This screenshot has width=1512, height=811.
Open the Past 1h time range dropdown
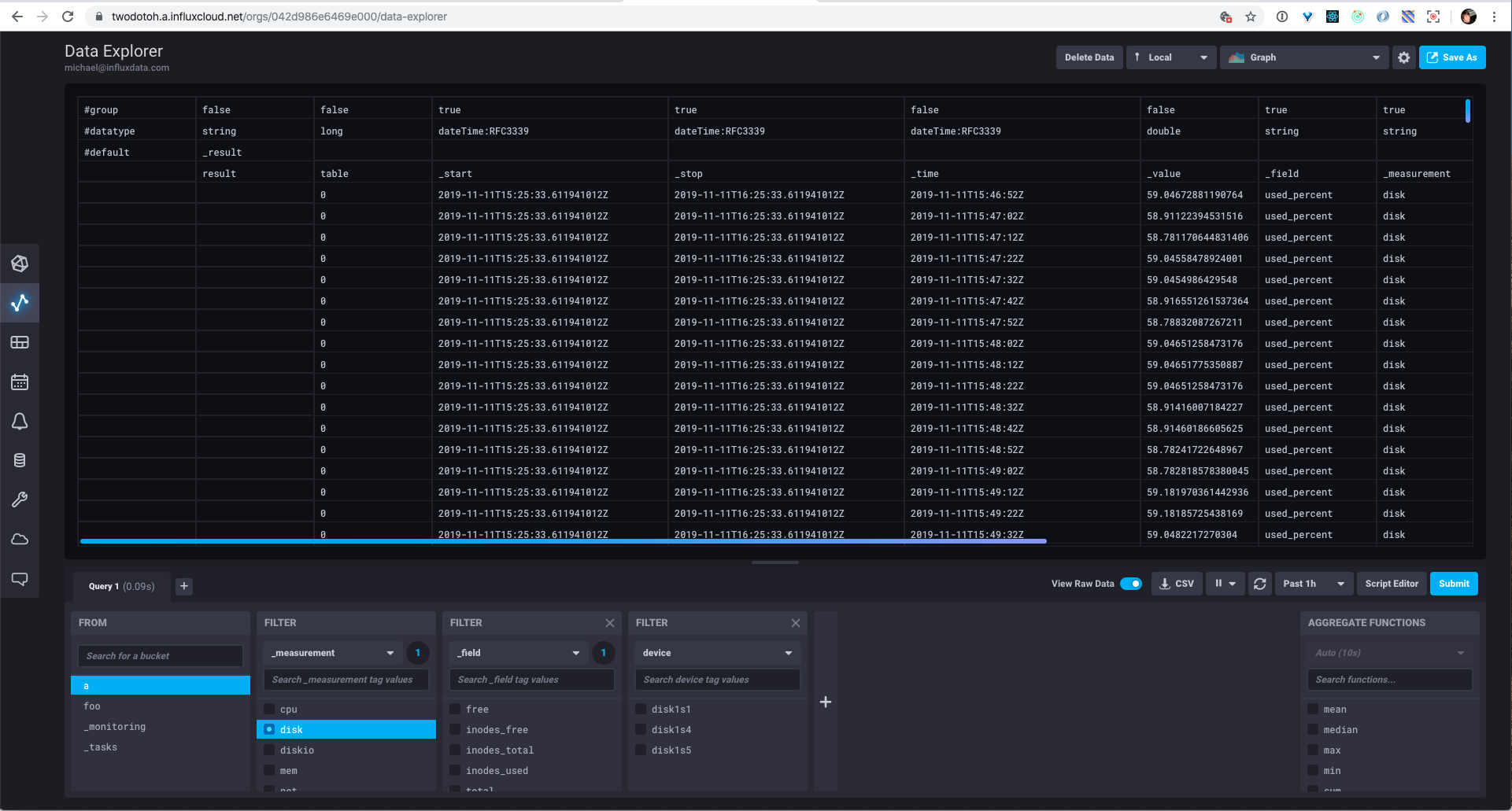[x=1314, y=584]
